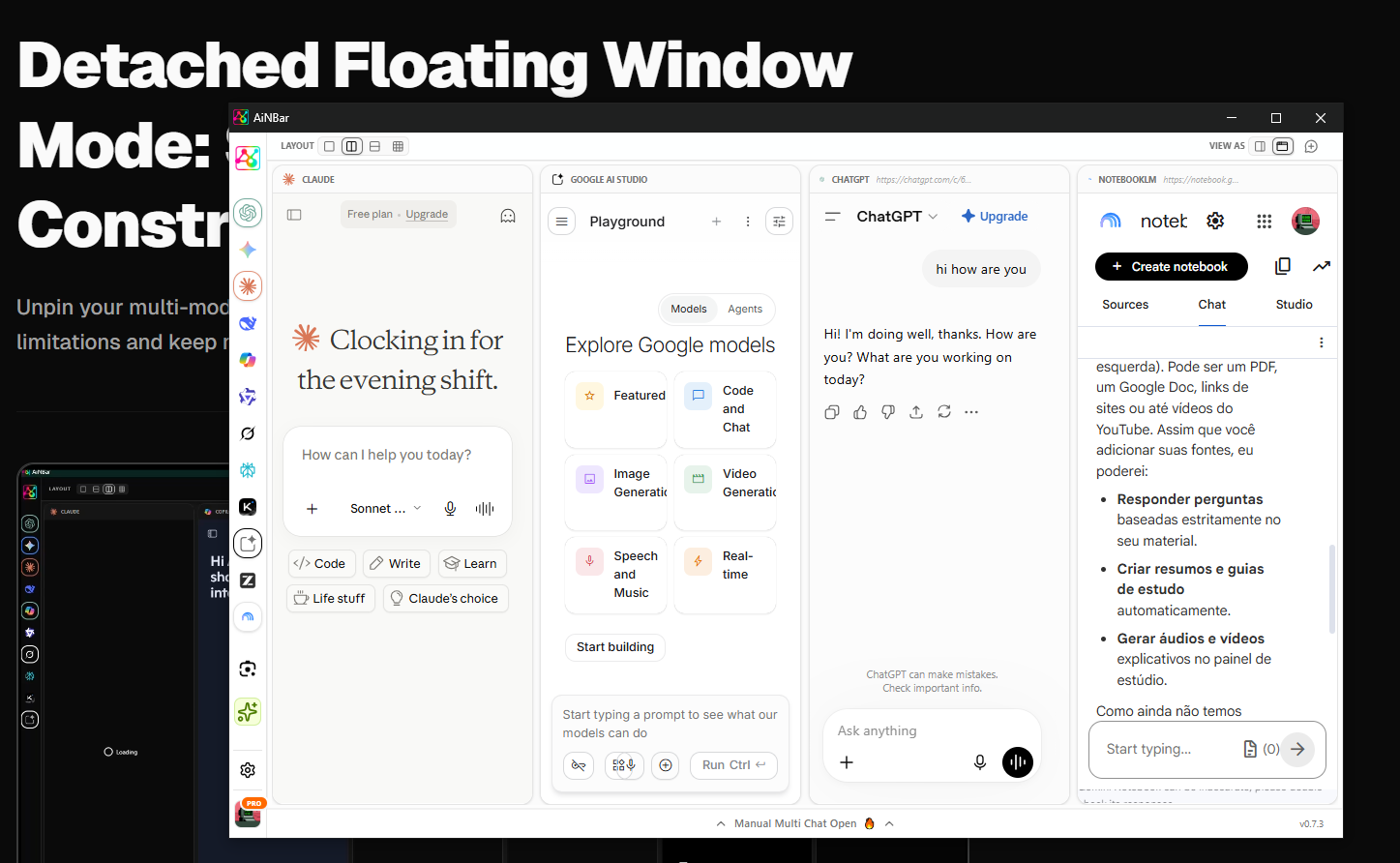Open the PRO profile avatar in sidebar
1400x863 pixels.
pos(248,813)
